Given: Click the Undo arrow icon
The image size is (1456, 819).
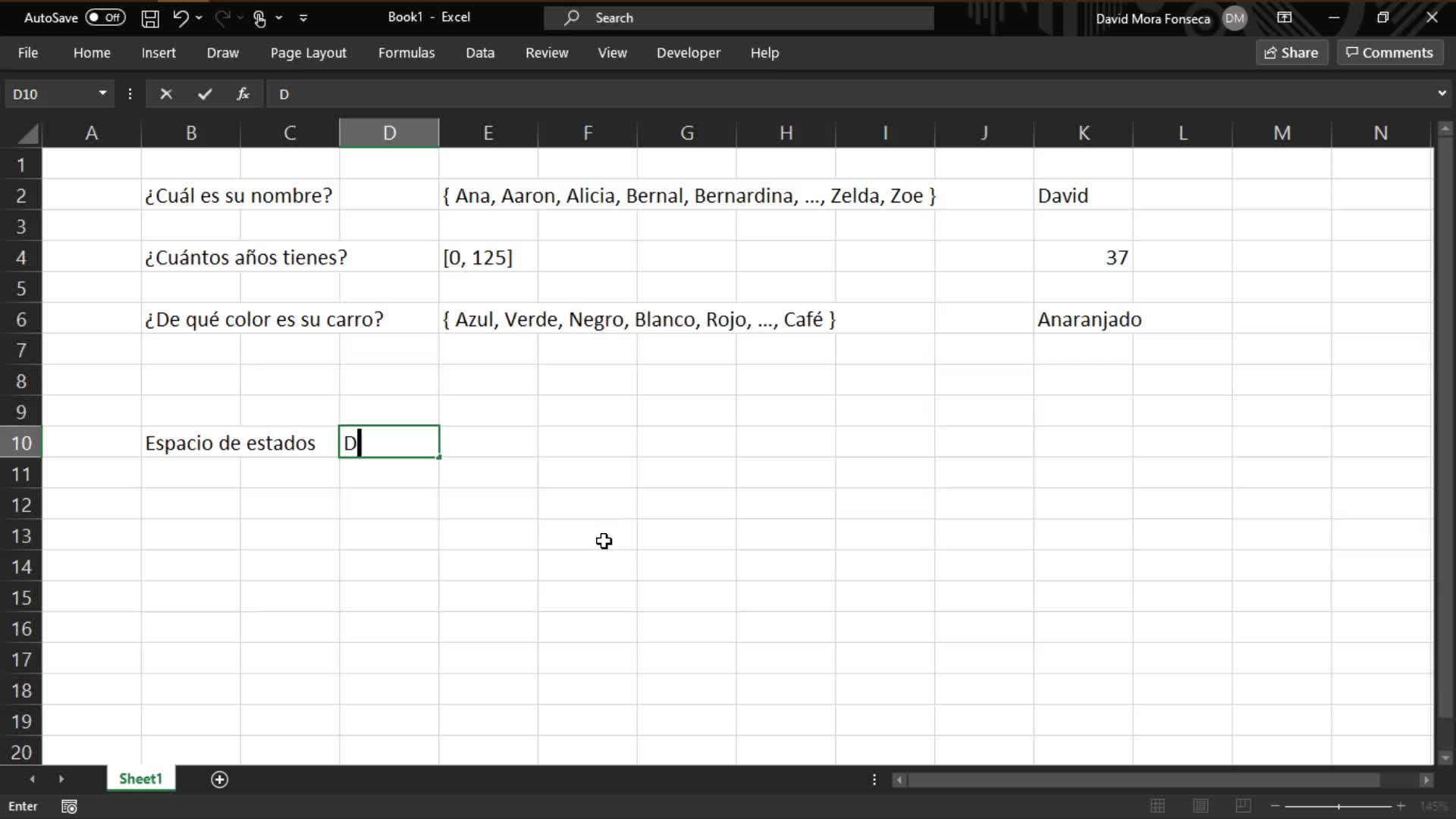Looking at the screenshot, I should [180, 18].
